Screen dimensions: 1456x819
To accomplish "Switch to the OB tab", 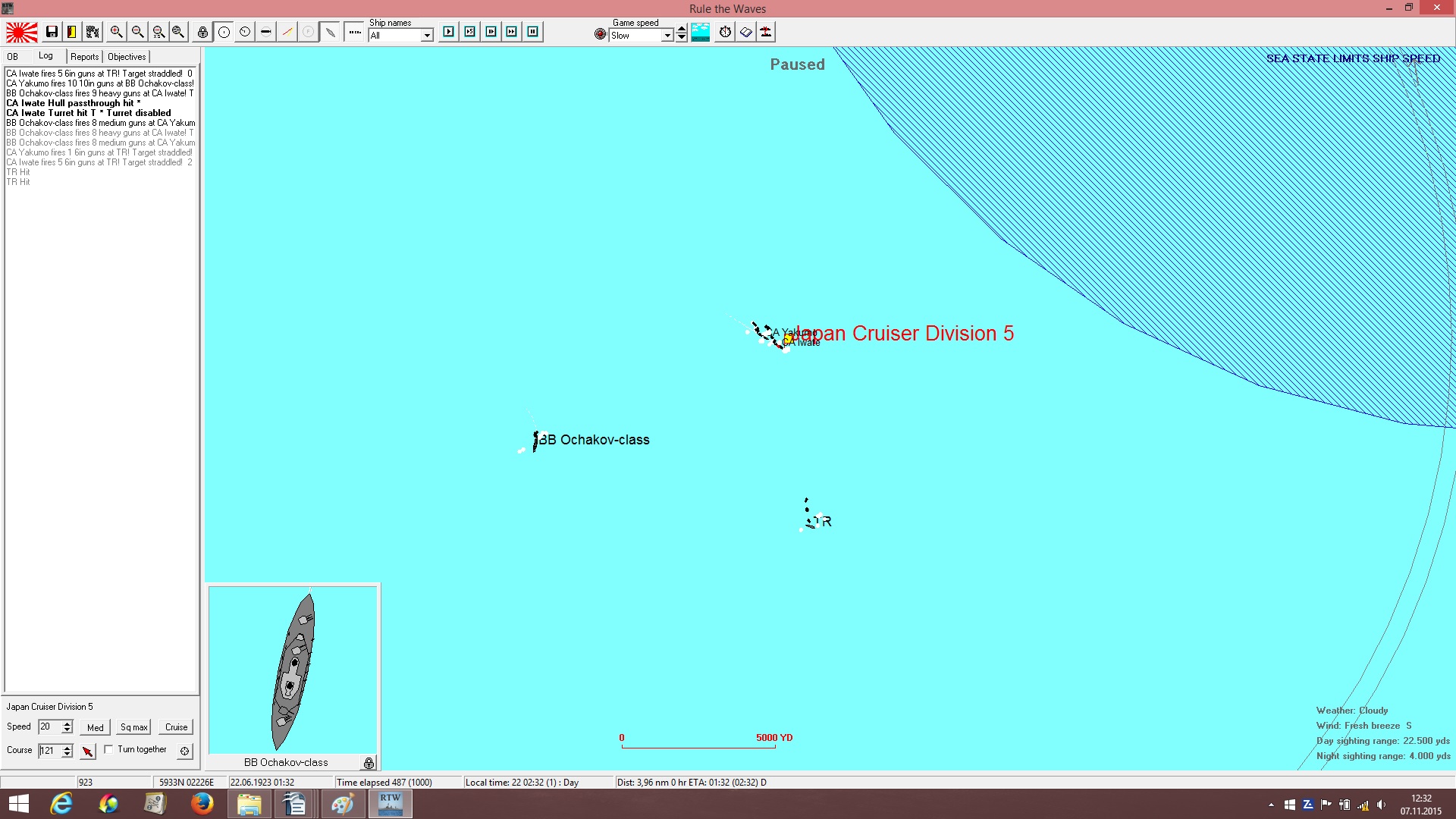I will (x=13, y=57).
